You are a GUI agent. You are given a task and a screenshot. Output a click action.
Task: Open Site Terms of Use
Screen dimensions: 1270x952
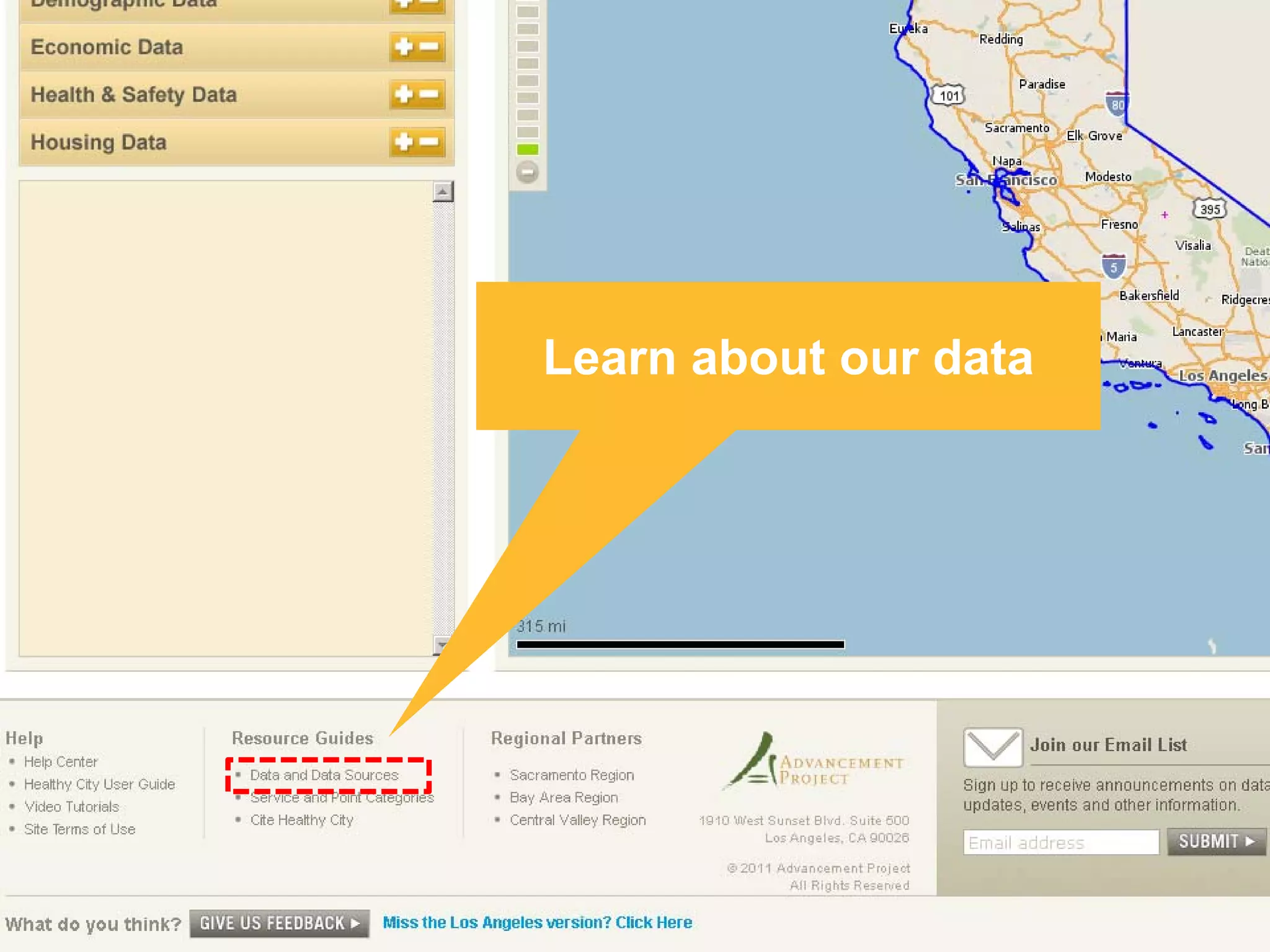pos(79,829)
